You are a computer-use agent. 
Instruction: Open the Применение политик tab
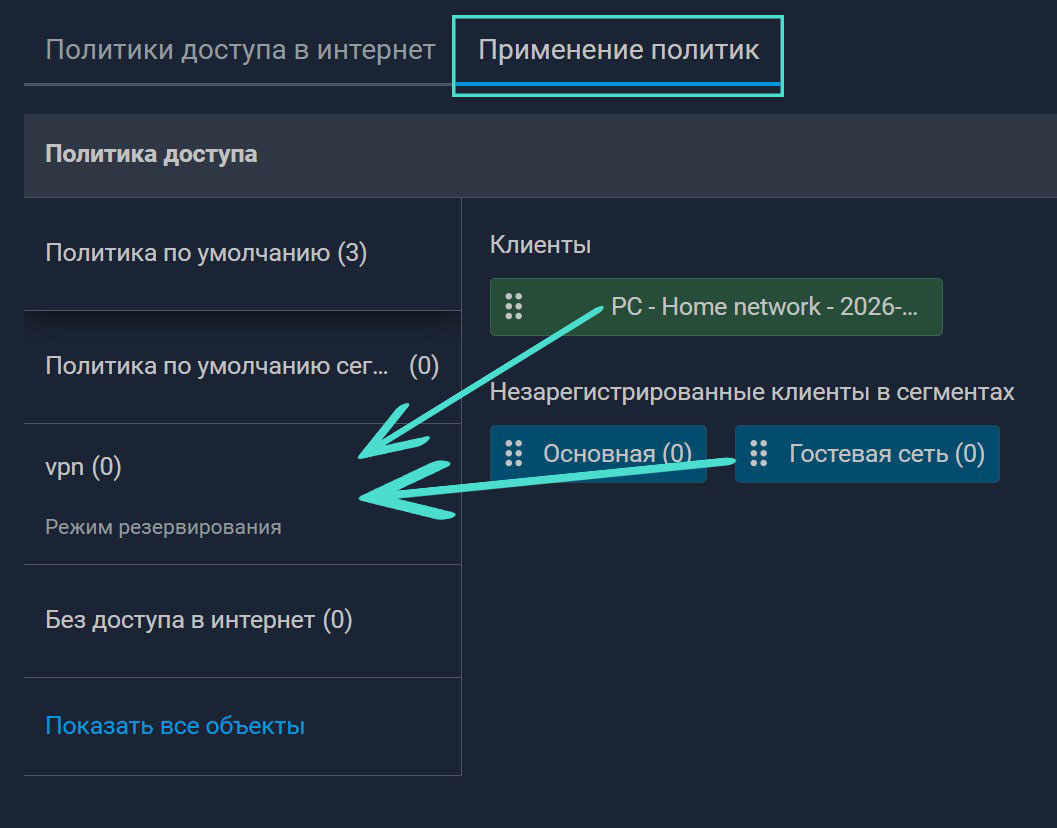618,50
